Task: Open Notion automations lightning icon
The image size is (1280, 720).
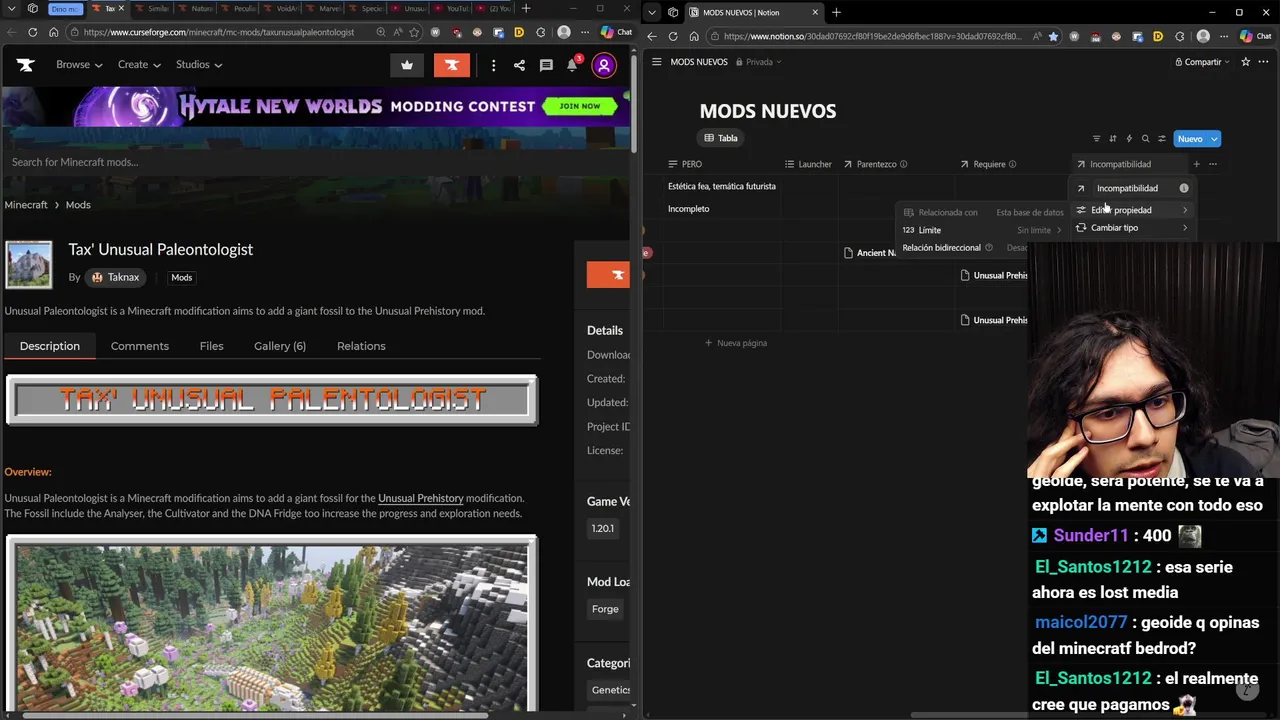Action: (1129, 139)
